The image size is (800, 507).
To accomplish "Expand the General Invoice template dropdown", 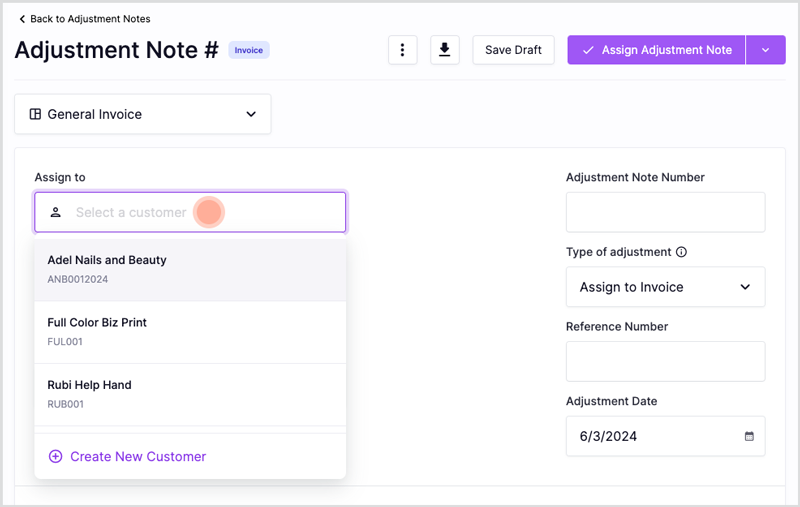I will click(143, 114).
